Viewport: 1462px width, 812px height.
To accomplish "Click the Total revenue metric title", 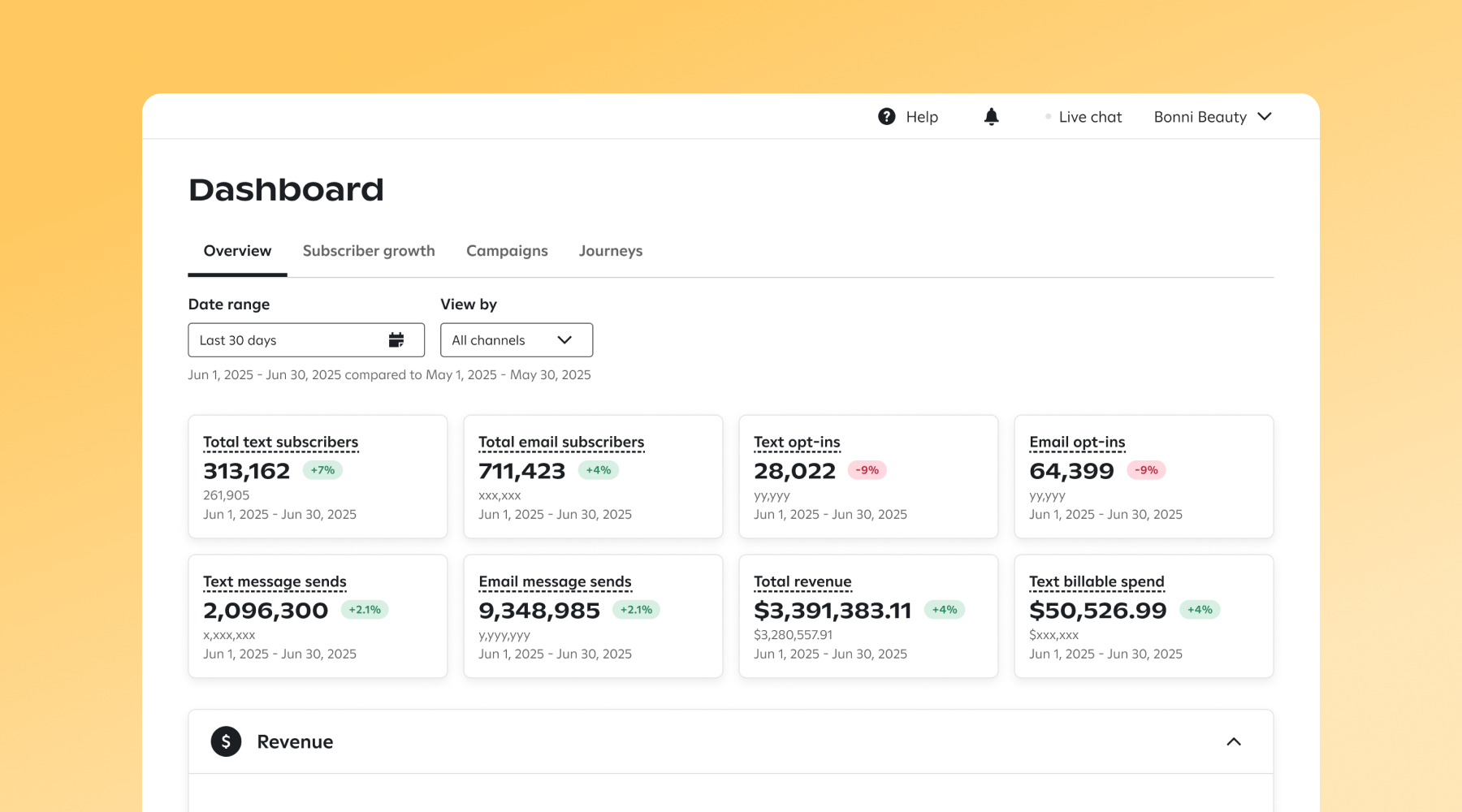I will coord(802,581).
